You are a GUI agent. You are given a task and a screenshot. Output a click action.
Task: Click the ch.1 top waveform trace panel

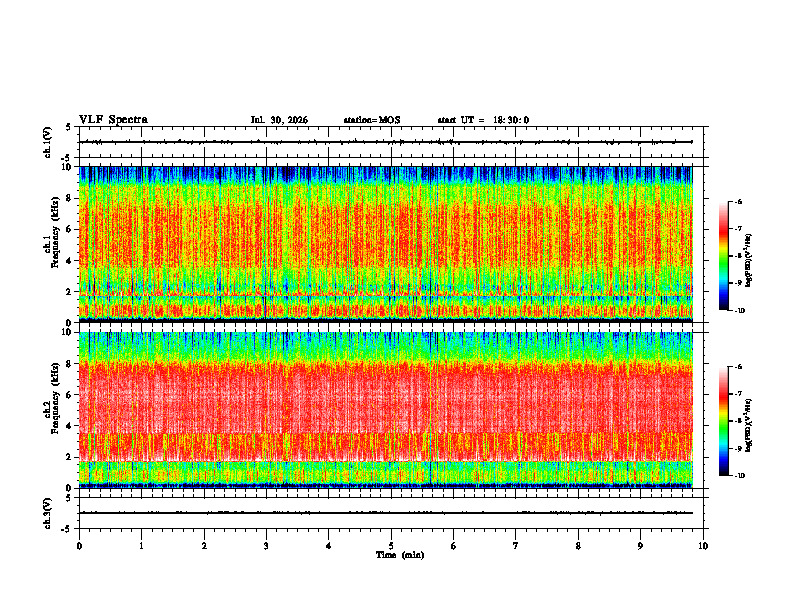pos(391,142)
